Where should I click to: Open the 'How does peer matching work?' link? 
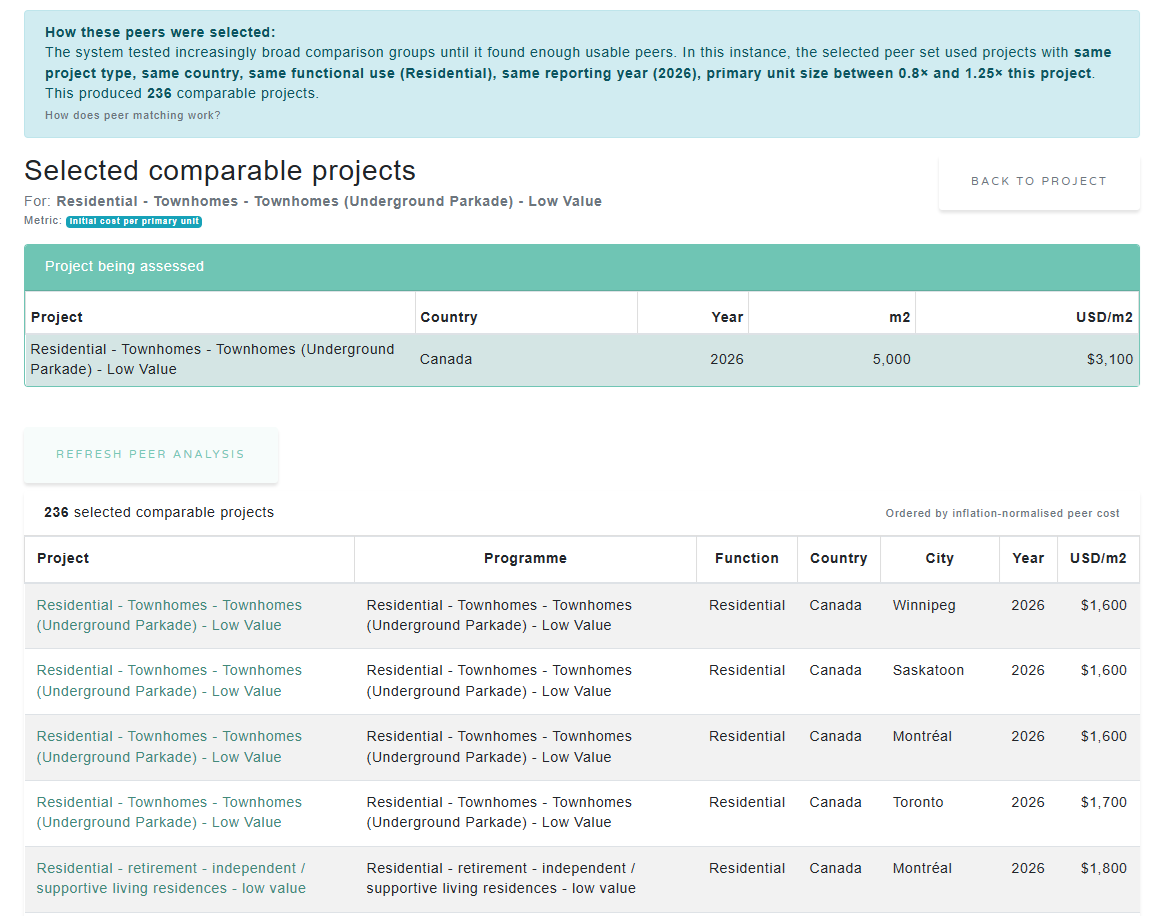[133, 115]
